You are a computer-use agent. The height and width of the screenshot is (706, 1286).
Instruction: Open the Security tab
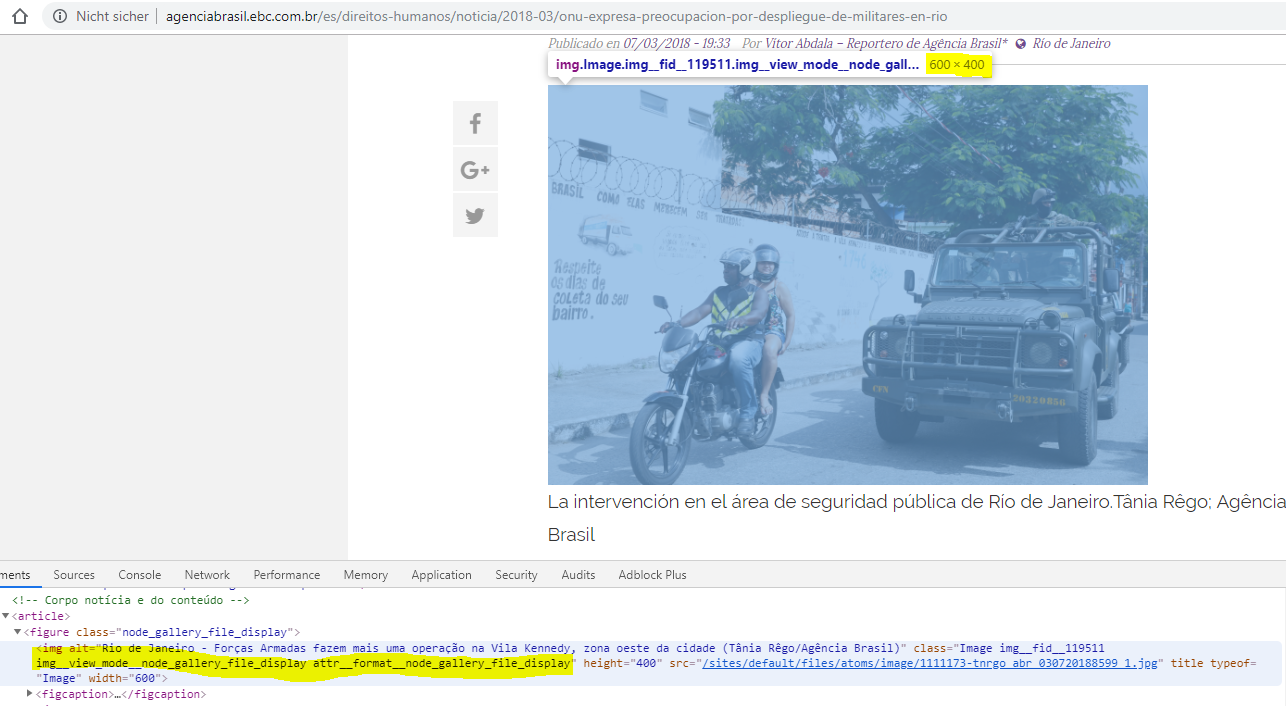click(516, 575)
